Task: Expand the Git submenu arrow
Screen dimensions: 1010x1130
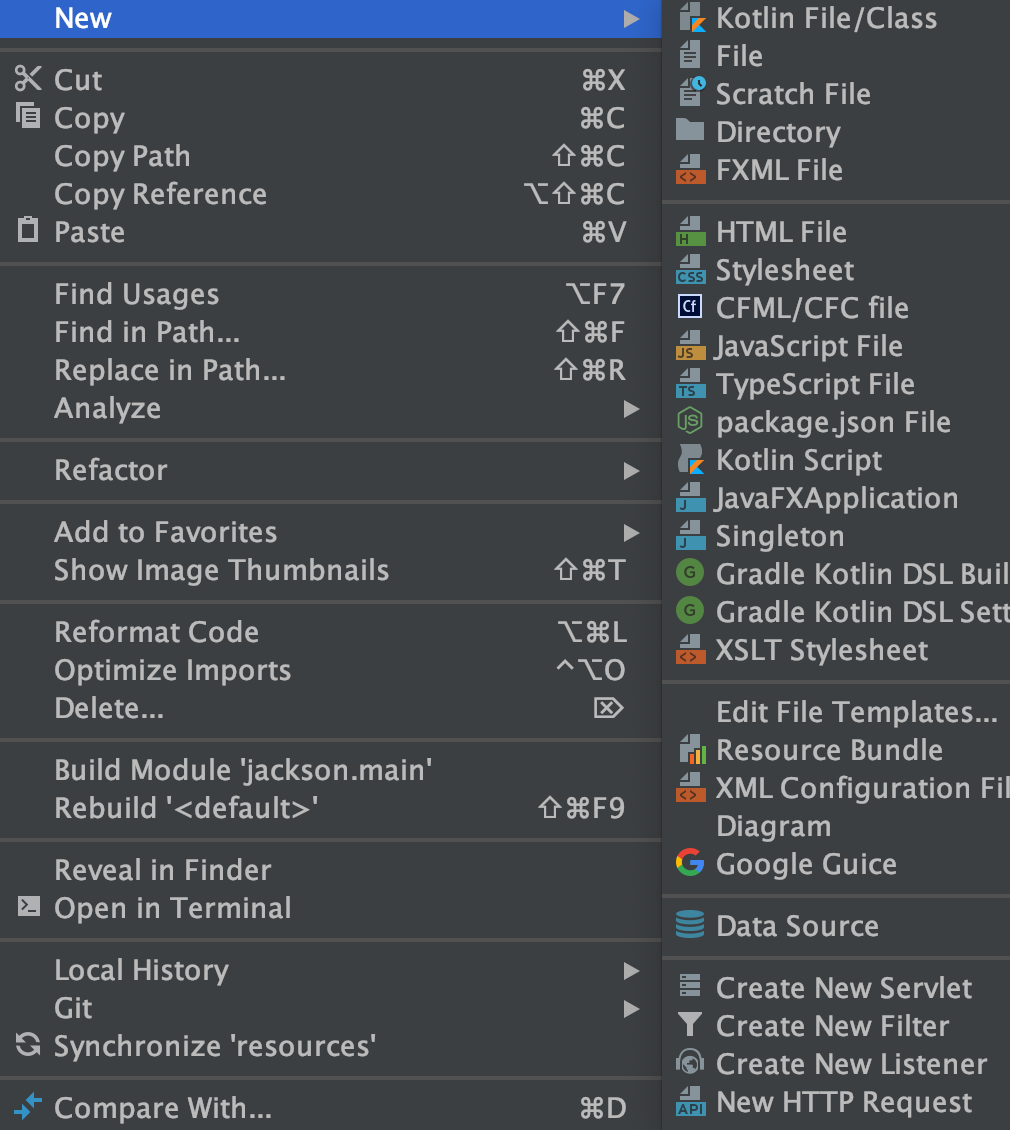Action: click(x=632, y=1009)
